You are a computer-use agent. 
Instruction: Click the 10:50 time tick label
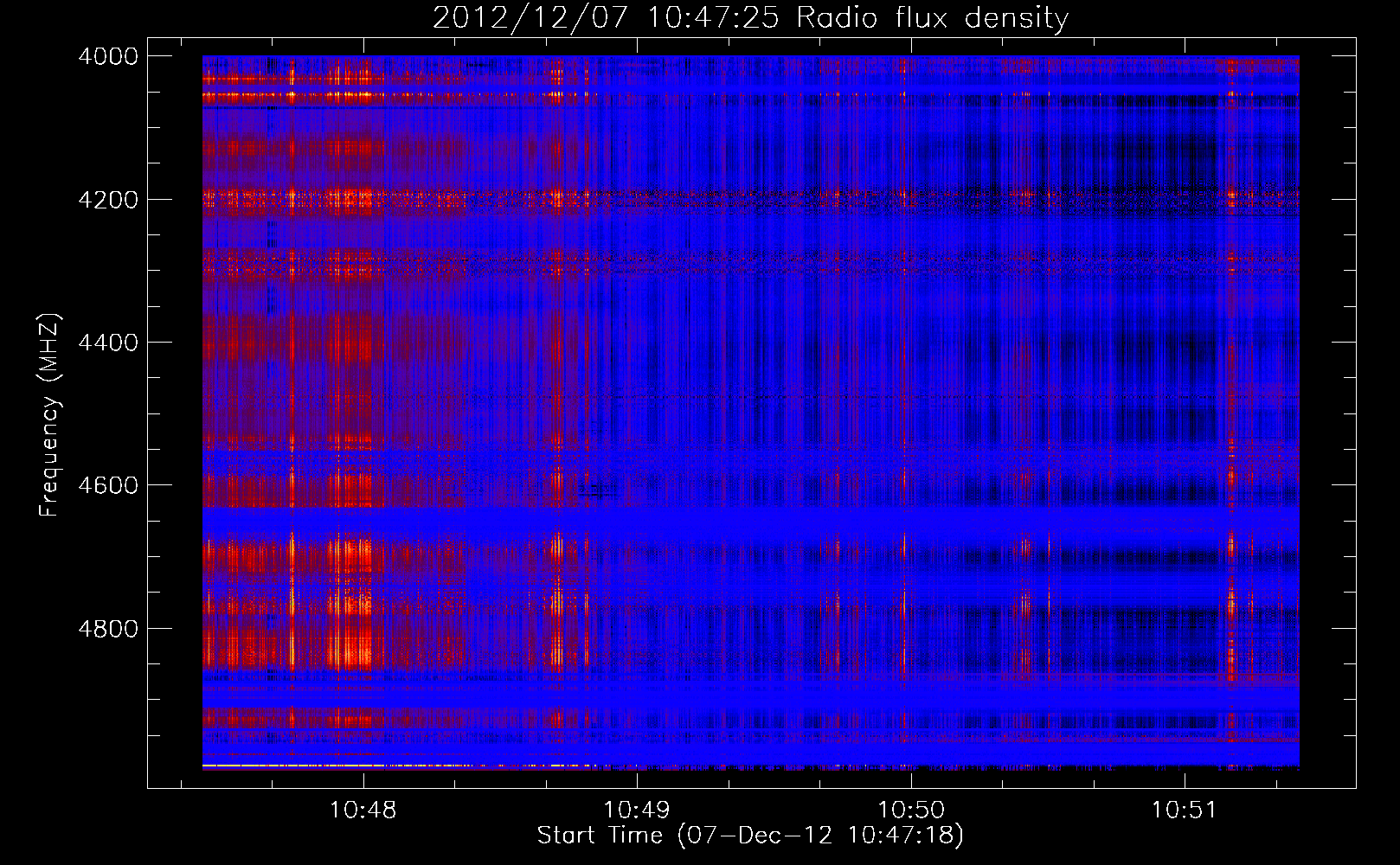point(910,811)
